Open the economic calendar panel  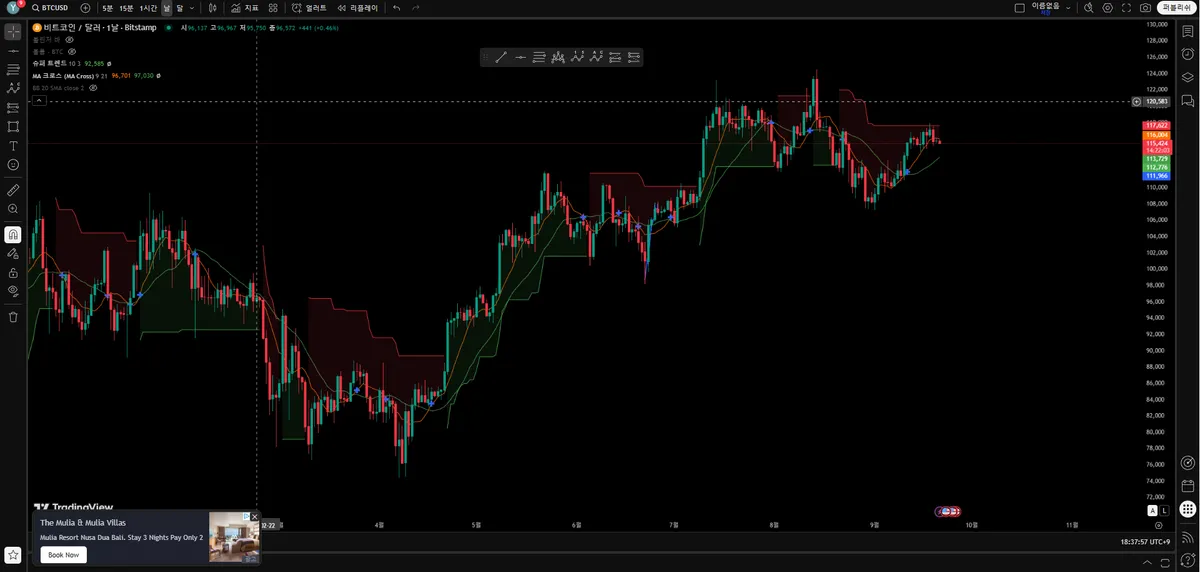(x=1187, y=486)
